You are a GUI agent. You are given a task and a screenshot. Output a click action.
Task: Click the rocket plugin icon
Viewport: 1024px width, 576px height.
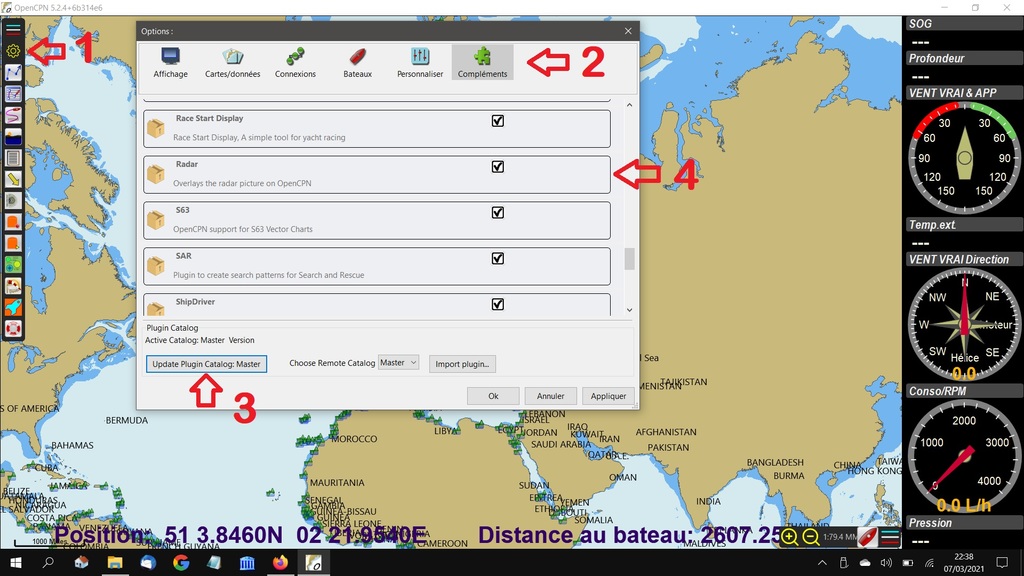pos(13,307)
